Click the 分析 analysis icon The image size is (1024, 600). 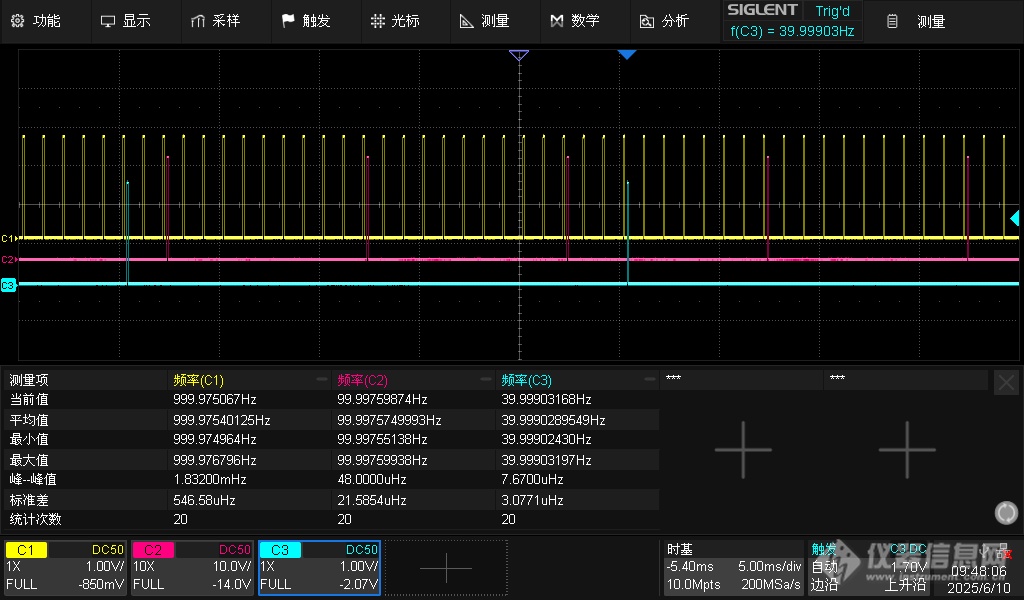click(647, 21)
